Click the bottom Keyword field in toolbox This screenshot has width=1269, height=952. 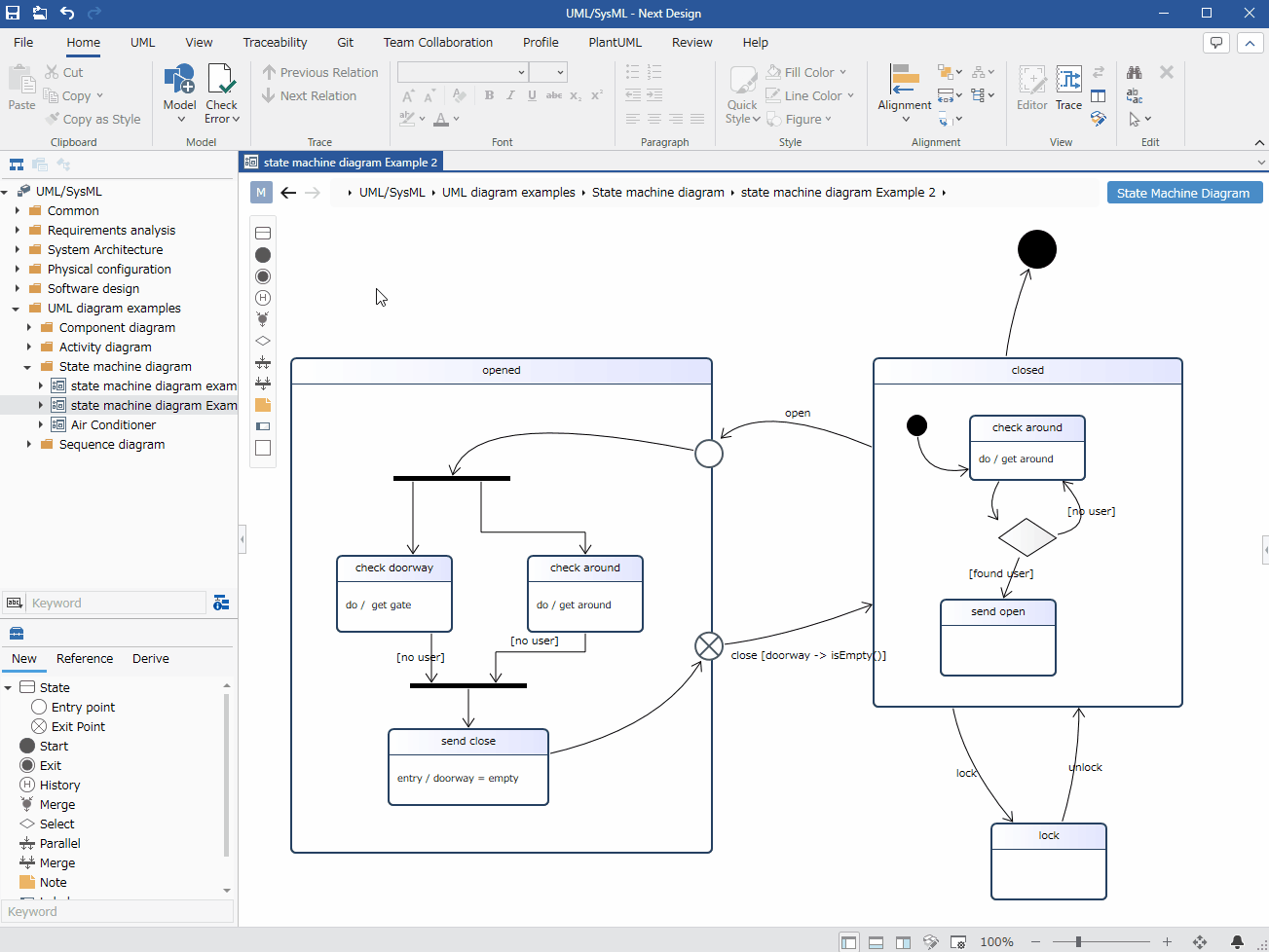coord(118,912)
